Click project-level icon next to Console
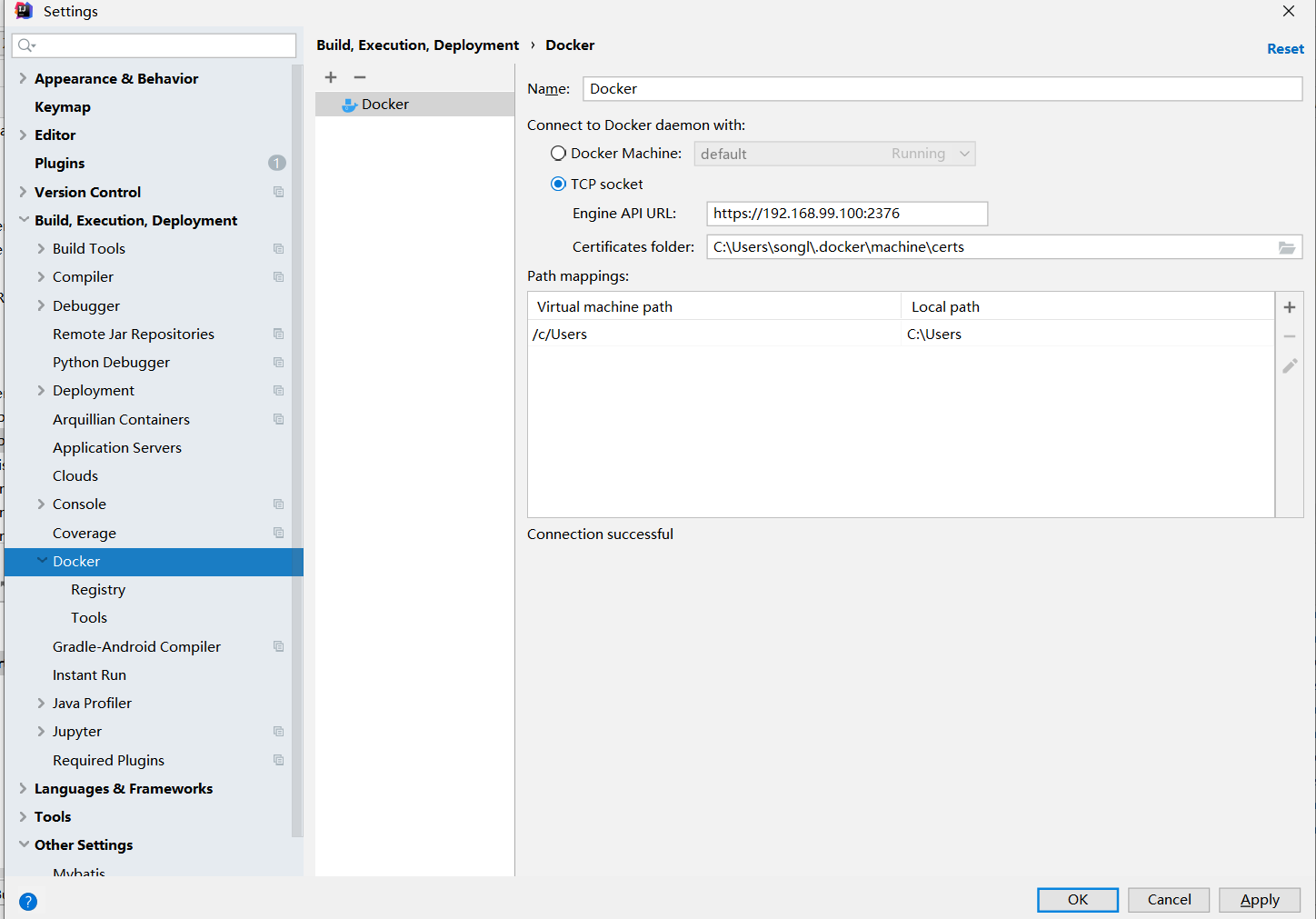1316x919 pixels. click(x=279, y=504)
